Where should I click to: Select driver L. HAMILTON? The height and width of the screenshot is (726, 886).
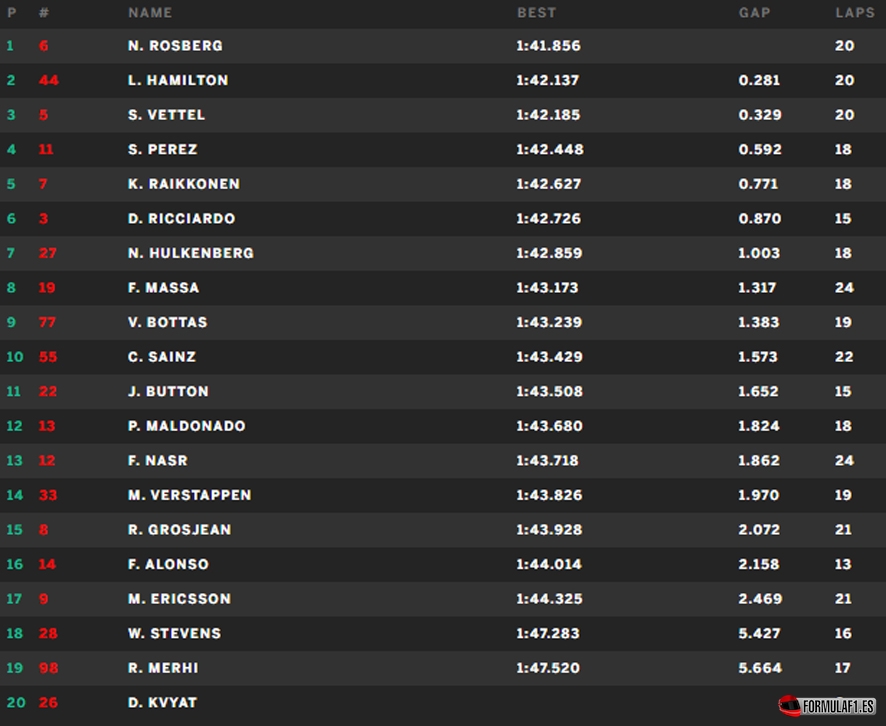(177, 80)
